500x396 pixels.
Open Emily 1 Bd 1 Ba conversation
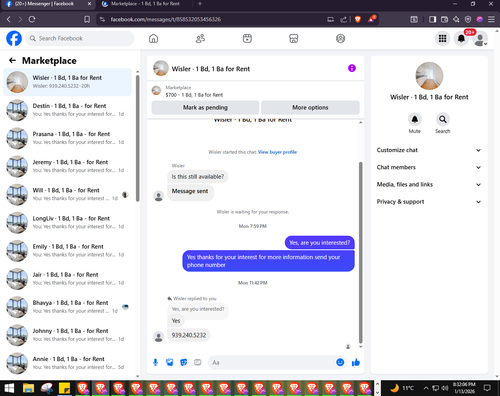pos(68,251)
